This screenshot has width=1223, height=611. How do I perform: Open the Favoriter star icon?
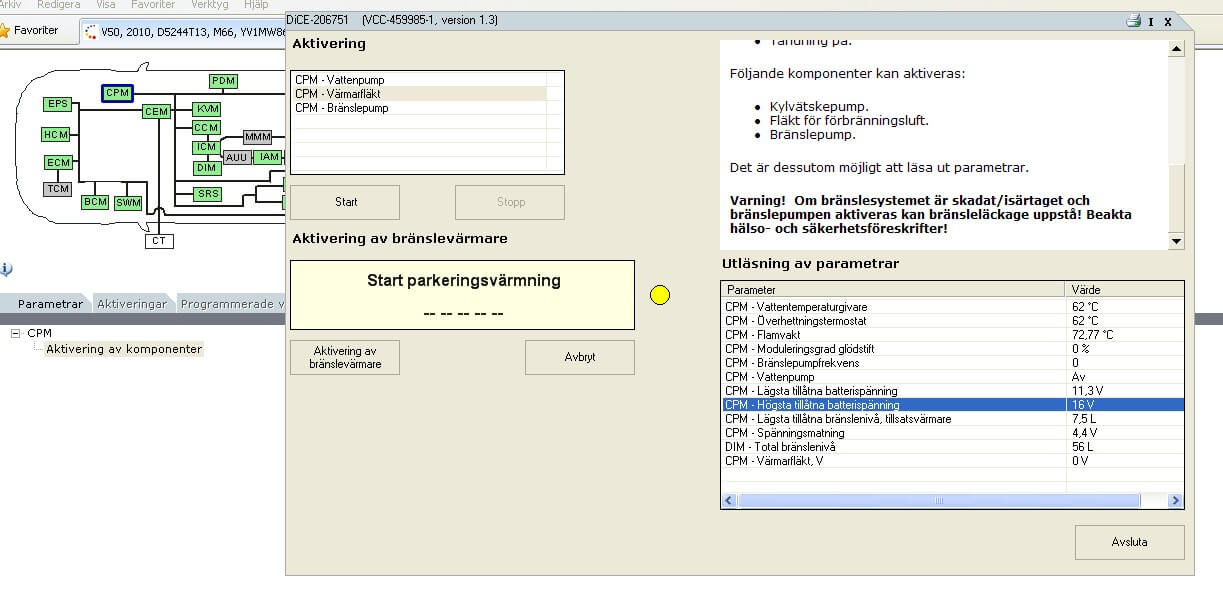coord(5,31)
